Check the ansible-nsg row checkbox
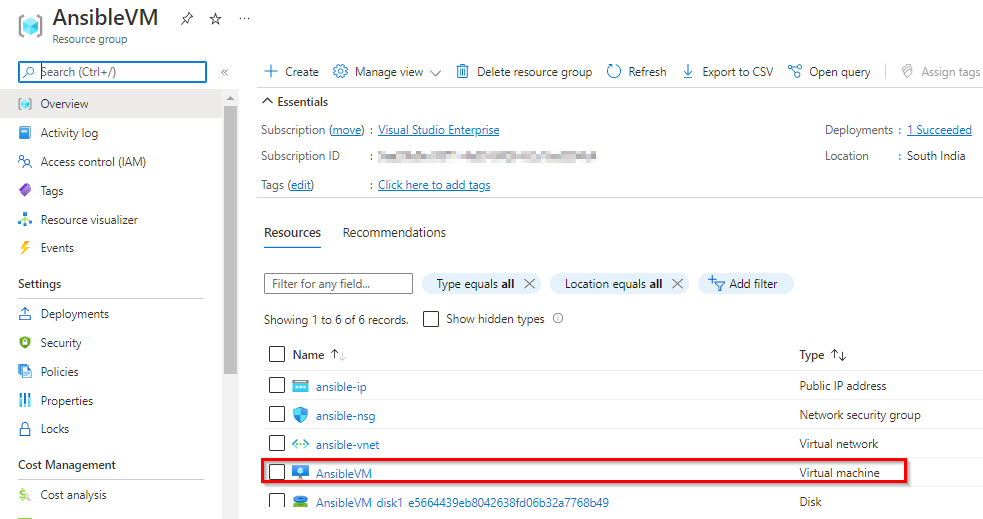The image size is (983, 519). pyautogui.click(x=276, y=414)
